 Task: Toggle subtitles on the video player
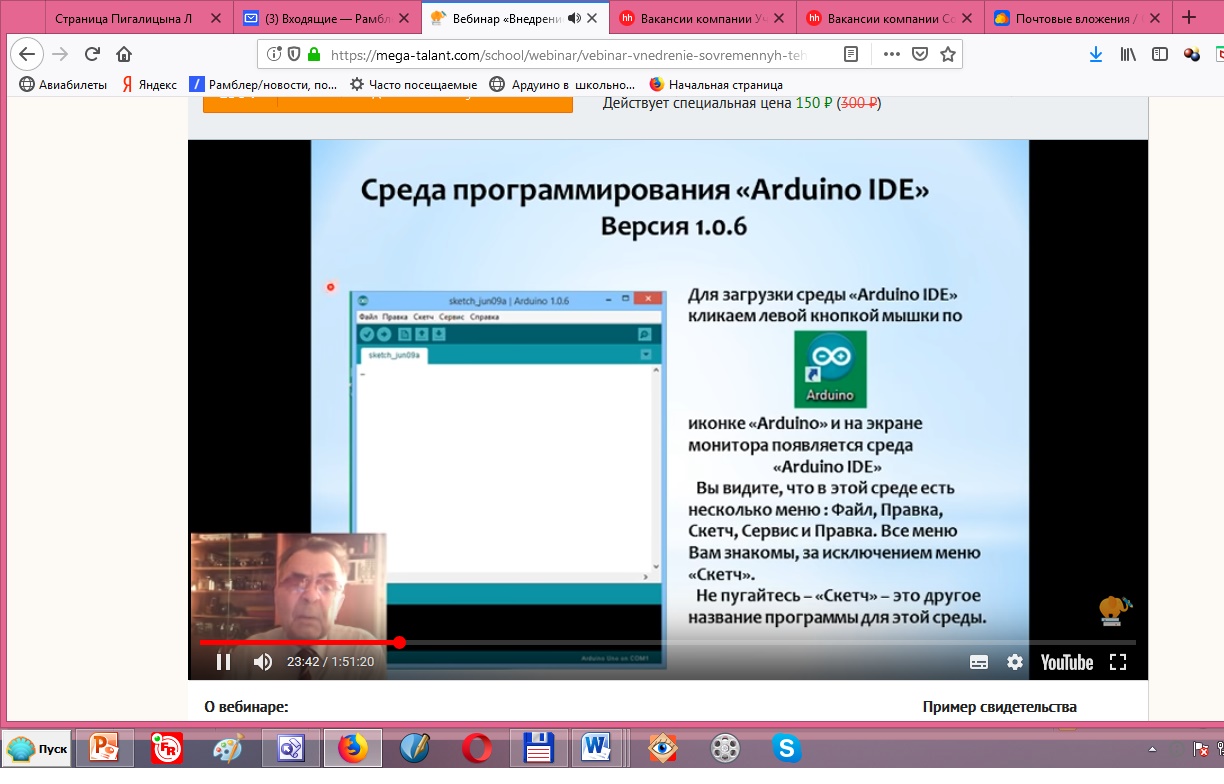click(979, 662)
